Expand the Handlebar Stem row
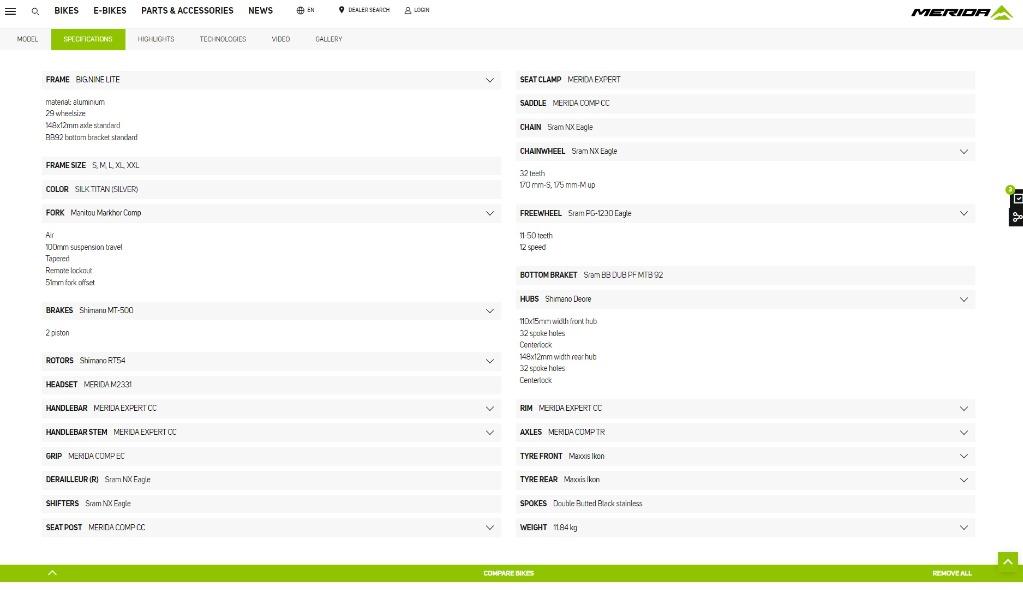 pyautogui.click(x=271, y=432)
